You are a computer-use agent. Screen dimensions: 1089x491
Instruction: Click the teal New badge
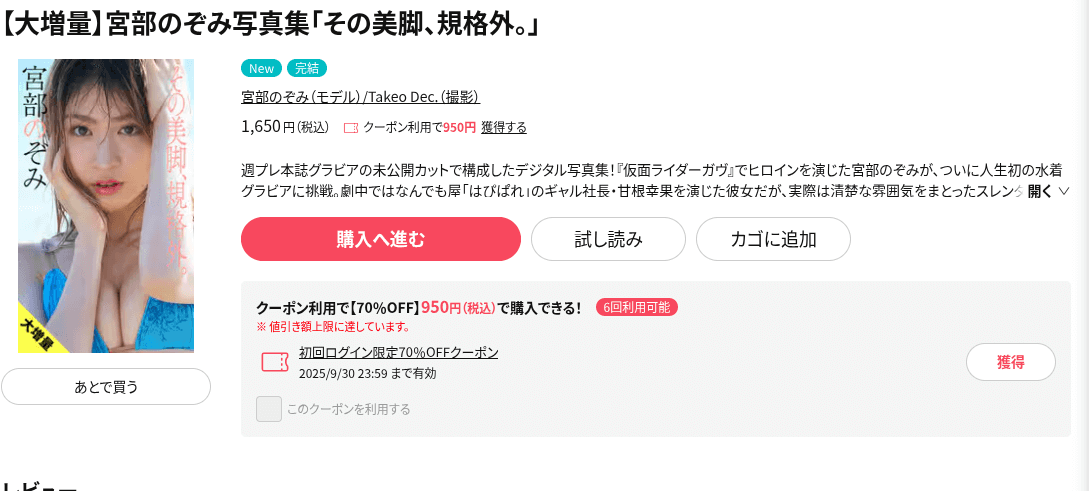coord(261,68)
